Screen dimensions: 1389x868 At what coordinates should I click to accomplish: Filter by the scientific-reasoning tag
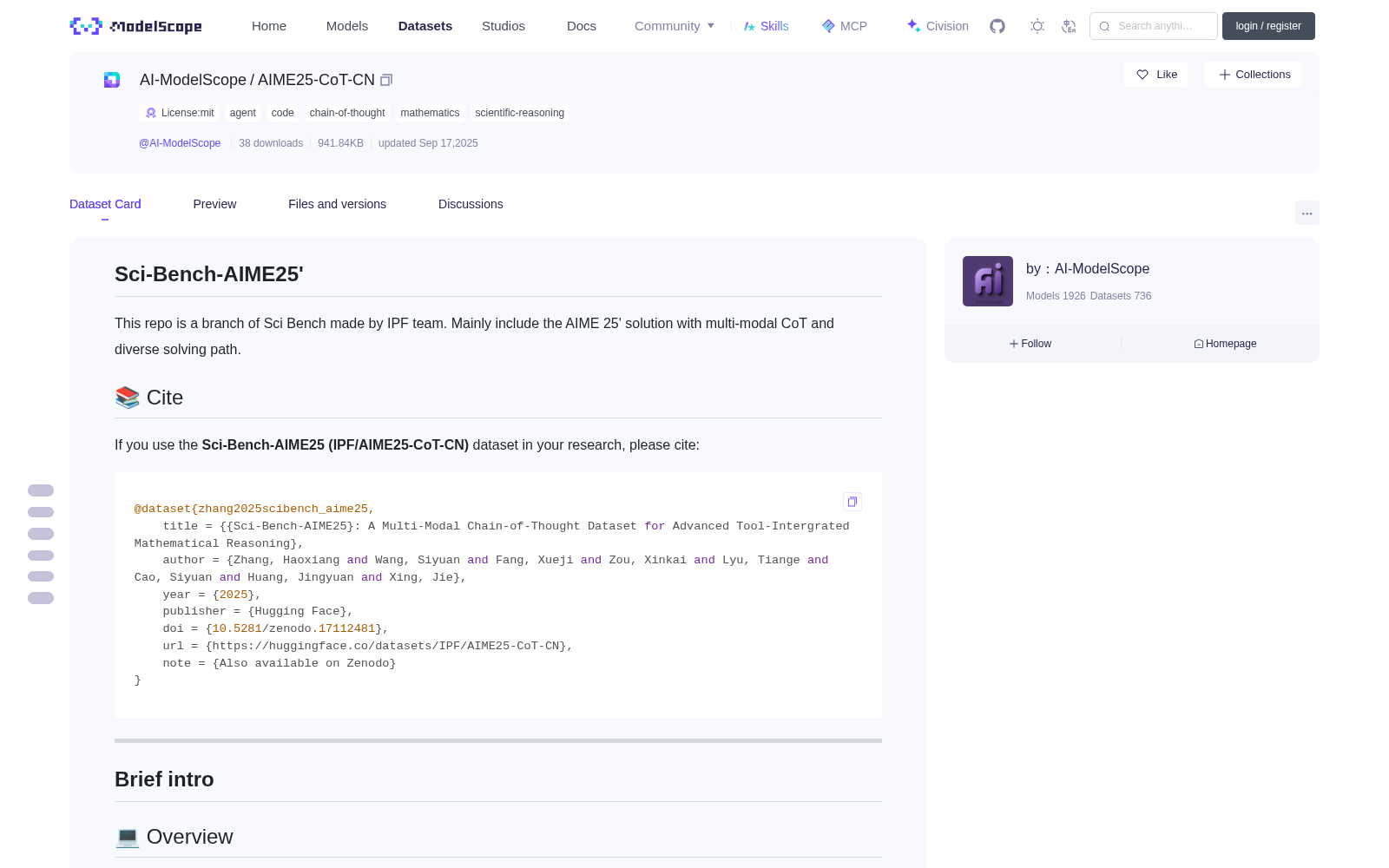click(520, 113)
